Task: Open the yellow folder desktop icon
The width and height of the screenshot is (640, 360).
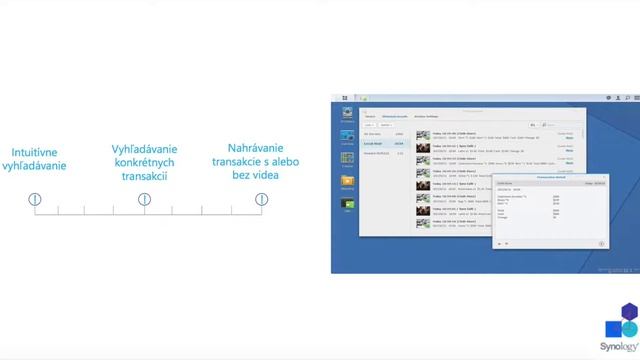Action: (x=347, y=180)
